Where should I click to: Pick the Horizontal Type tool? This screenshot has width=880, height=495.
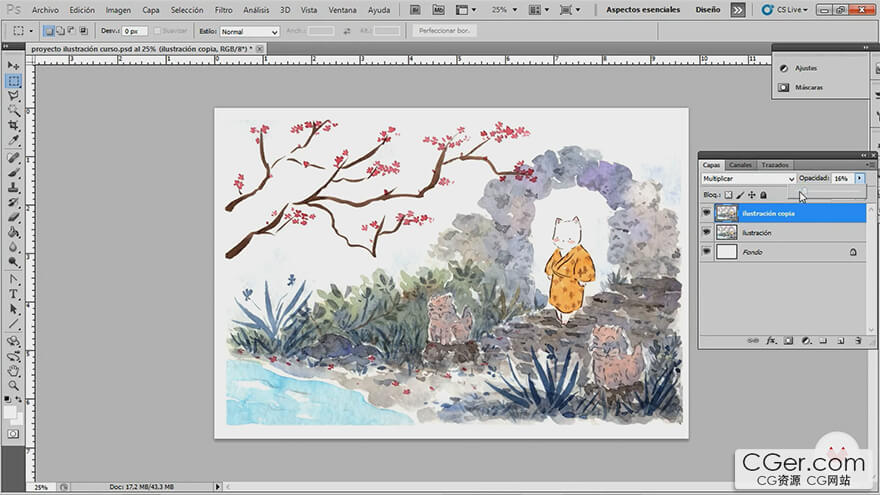click(14, 294)
